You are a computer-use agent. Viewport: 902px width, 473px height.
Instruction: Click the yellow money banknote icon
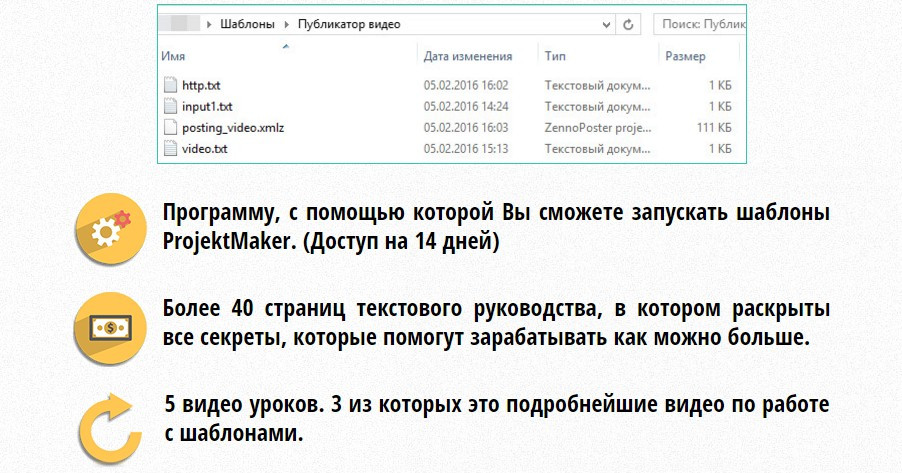tap(104, 328)
